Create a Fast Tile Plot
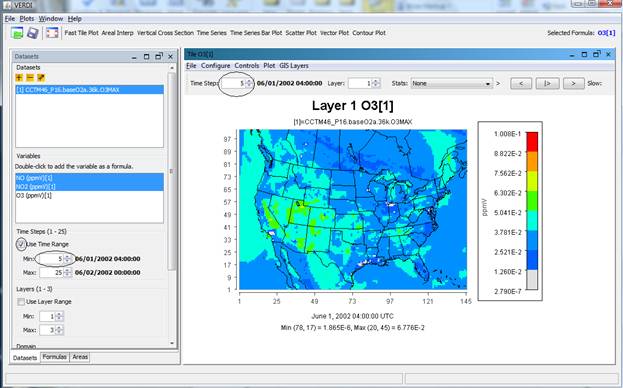 (x=81, y=33)
